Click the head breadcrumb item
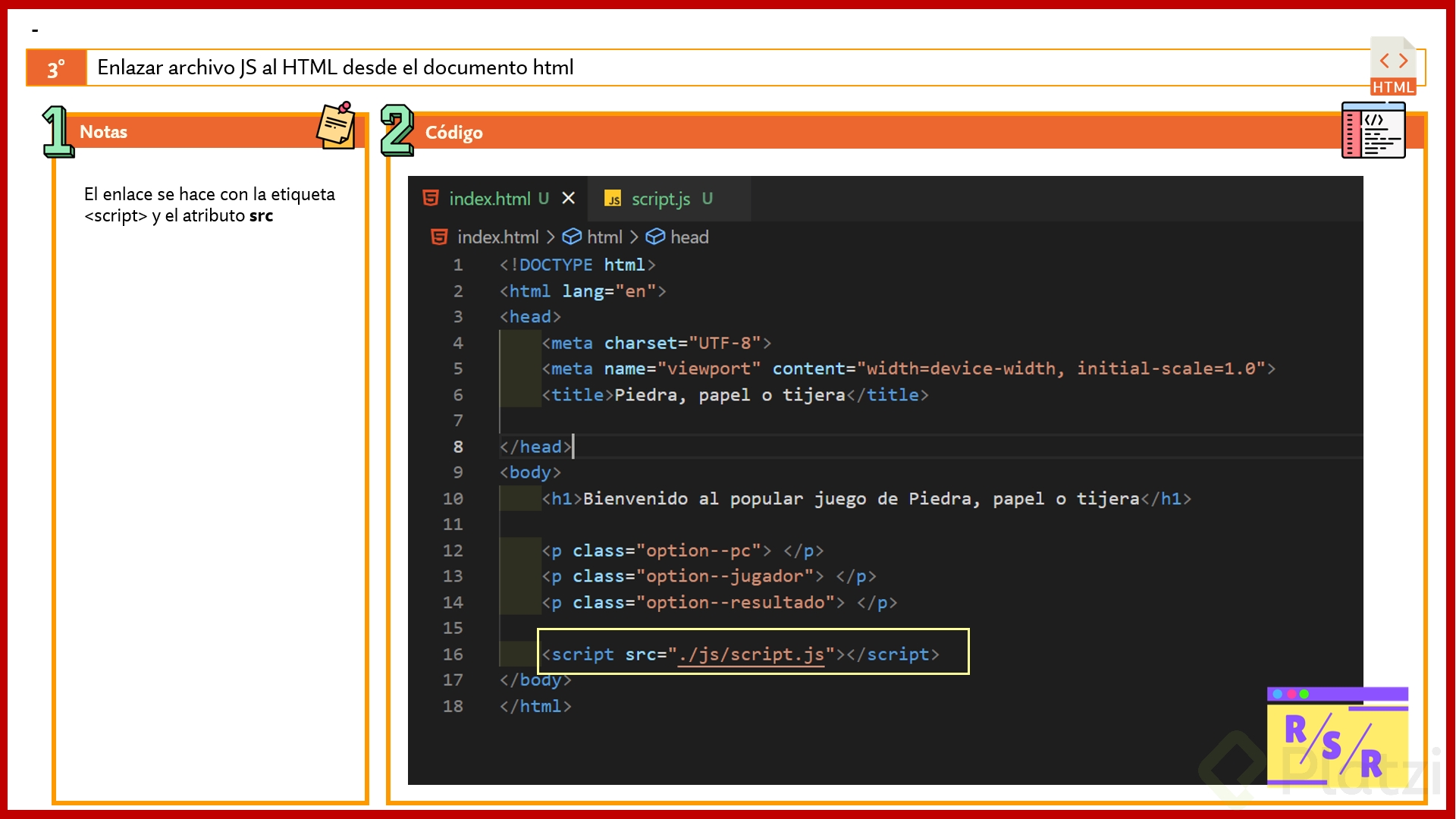Viewport: 1456px width, 819px height. click(x=689, y=237)
